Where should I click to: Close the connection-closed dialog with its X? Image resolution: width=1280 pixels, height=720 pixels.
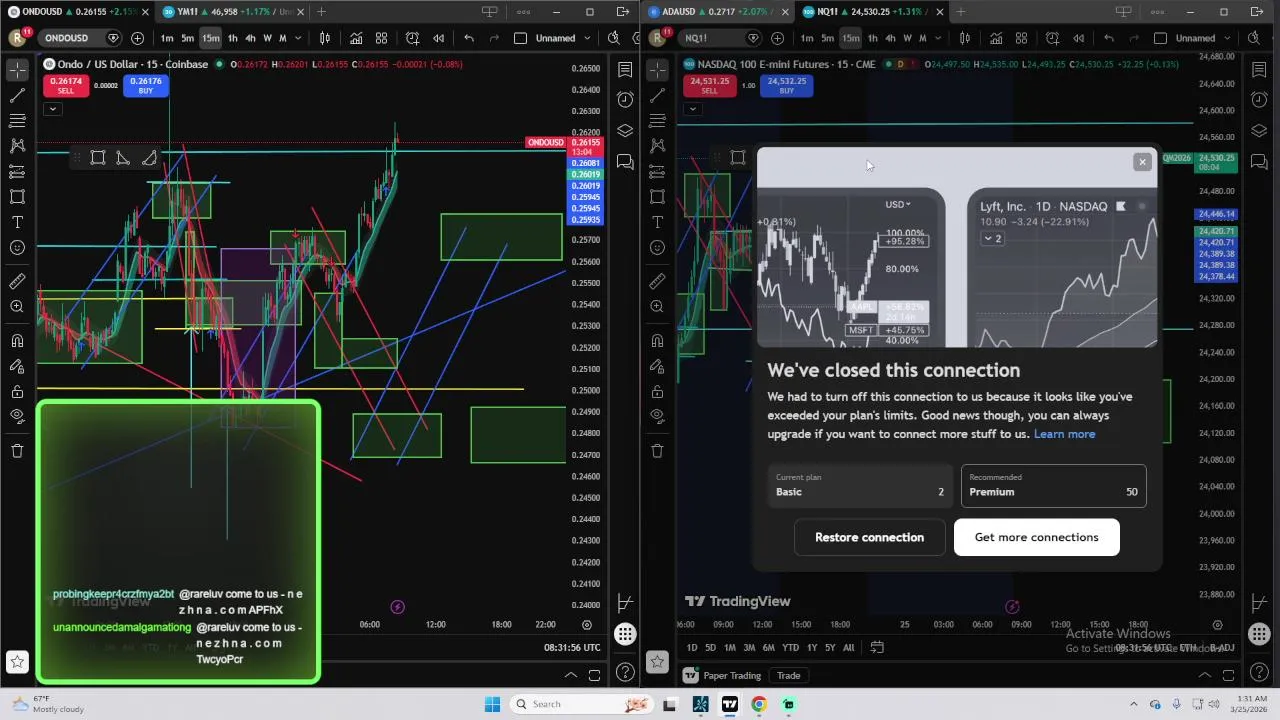[1142, 162]
